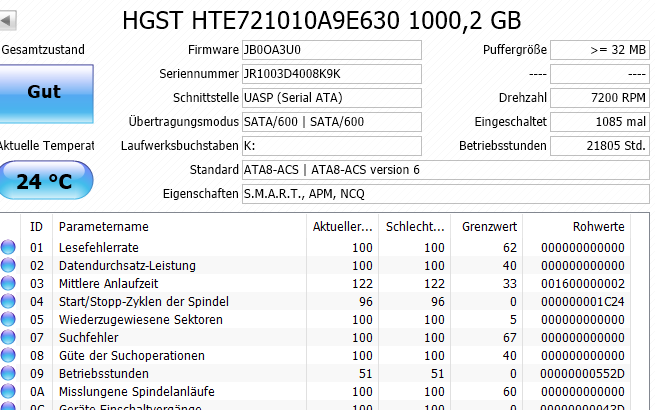Click the Eingeschaltet field 1085 mal
655x410 pixels.
point(600,122)
